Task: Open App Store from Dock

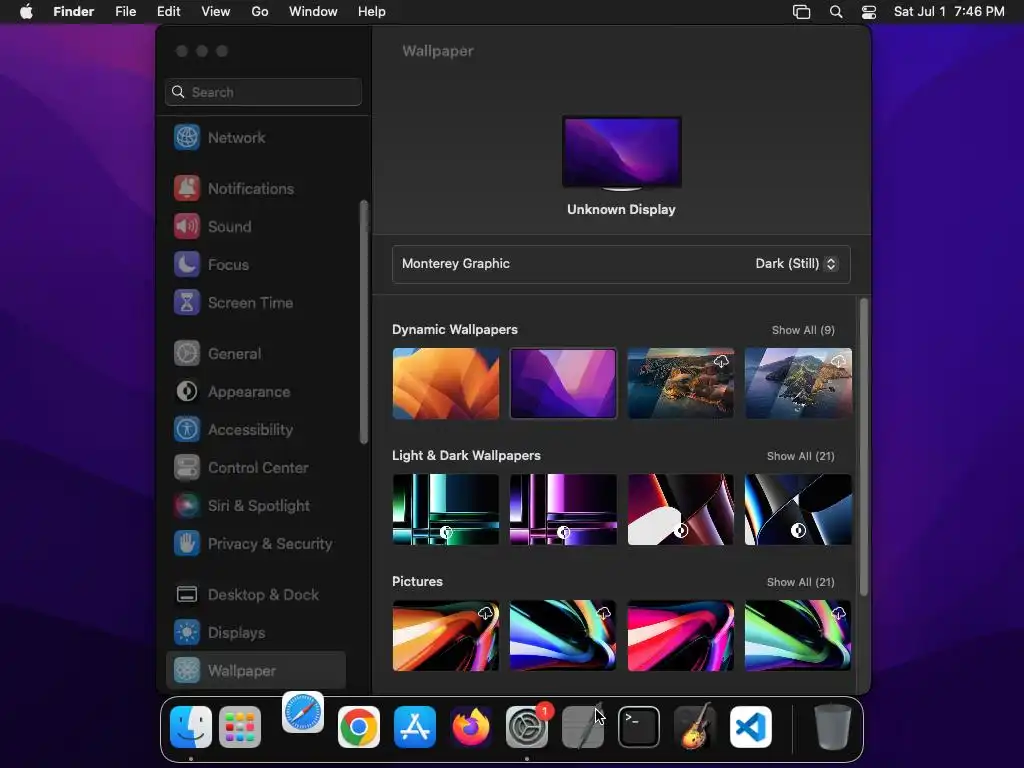Action: click(x=415, y=727)
